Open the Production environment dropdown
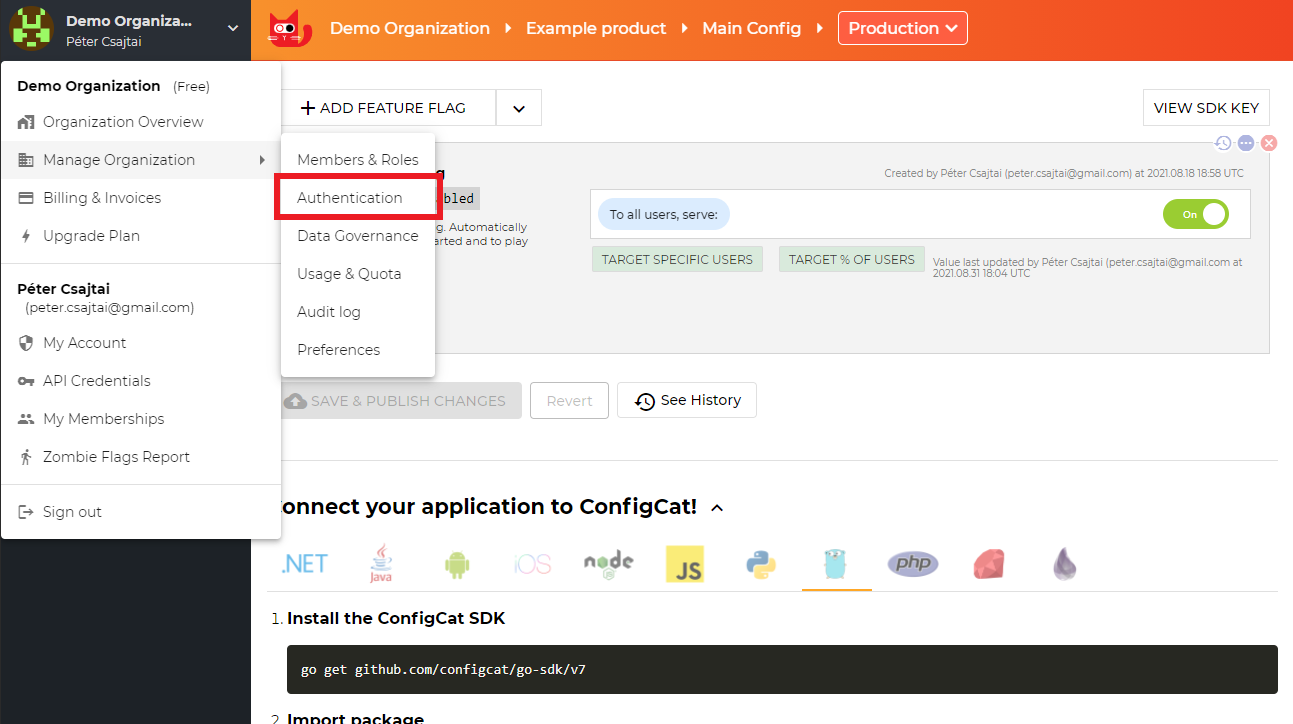Viewport: 1293px width, 724px height. [902, 27]
